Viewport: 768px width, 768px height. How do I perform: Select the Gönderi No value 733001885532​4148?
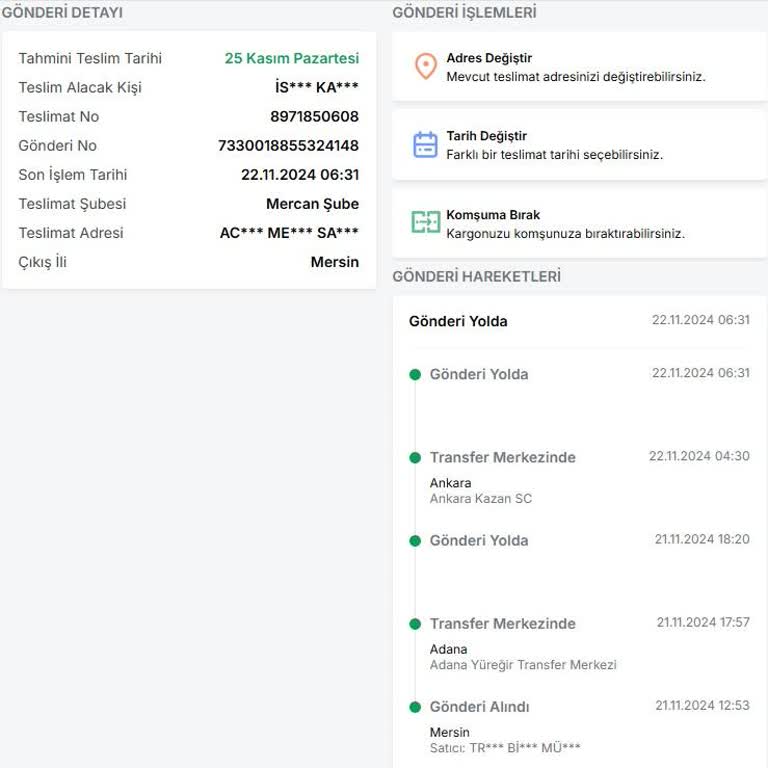[x=288, y=145]
